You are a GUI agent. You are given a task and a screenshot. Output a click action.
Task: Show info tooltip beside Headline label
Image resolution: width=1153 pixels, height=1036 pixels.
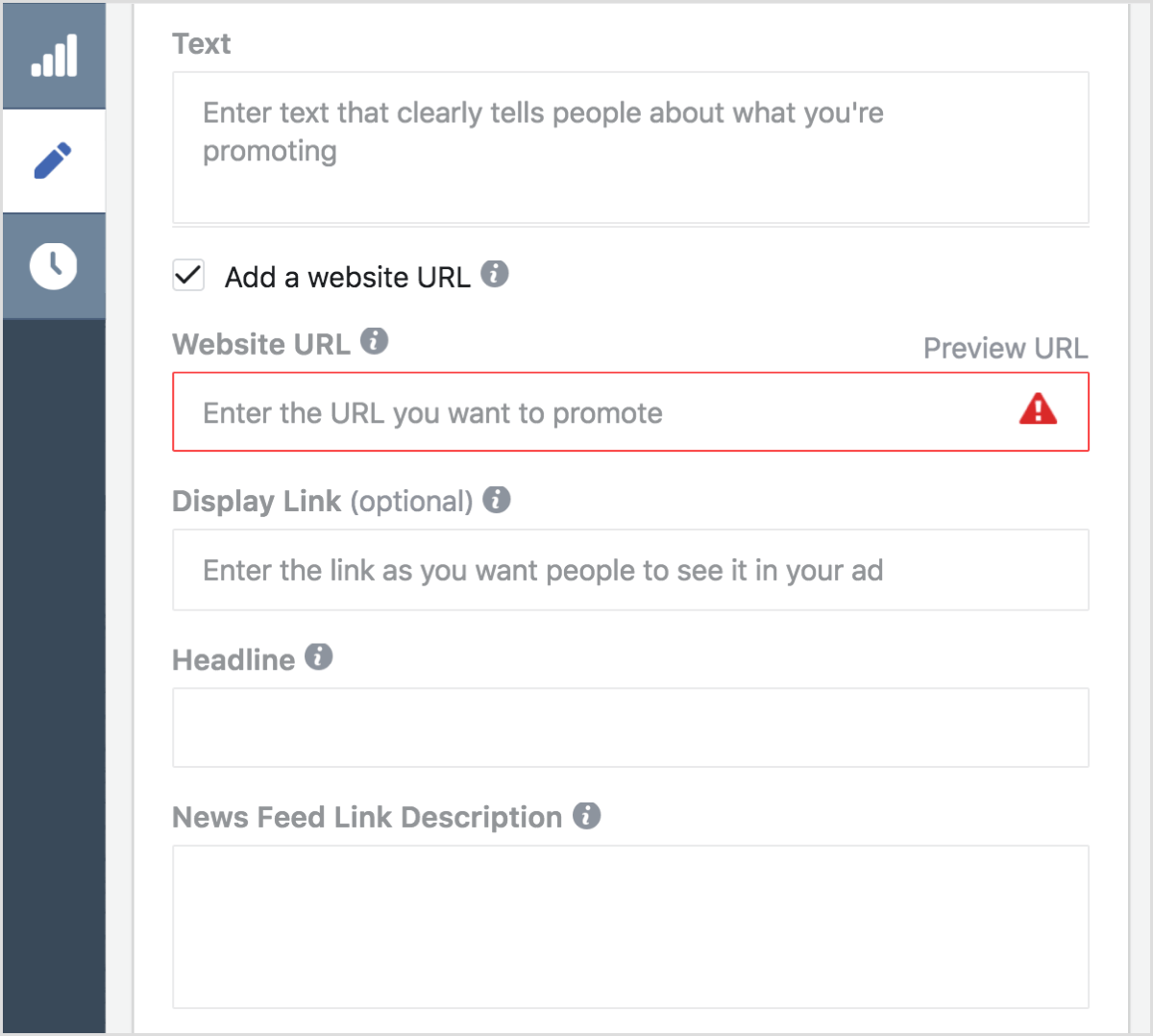click(319, 657)
